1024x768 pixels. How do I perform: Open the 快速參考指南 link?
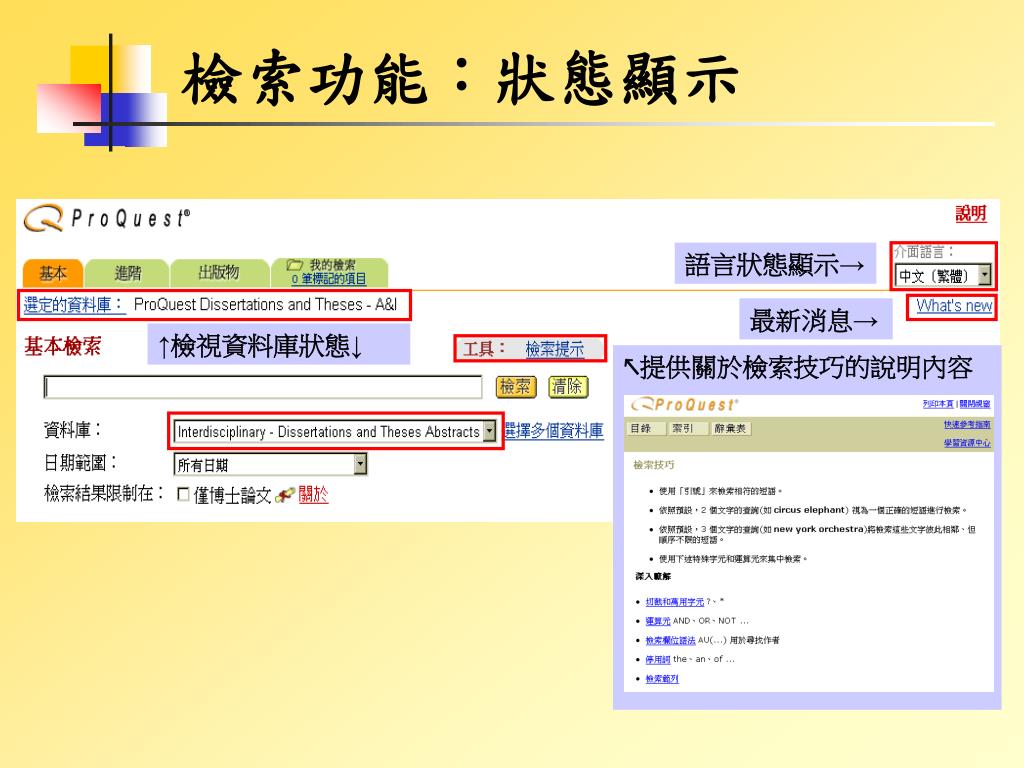[967, 424]
